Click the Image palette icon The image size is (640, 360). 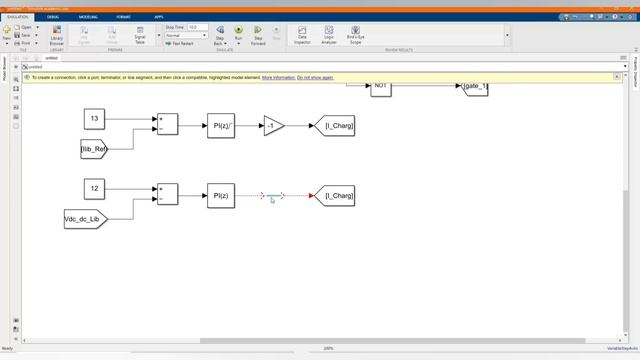pyautogui.click(x=16, y=117)
